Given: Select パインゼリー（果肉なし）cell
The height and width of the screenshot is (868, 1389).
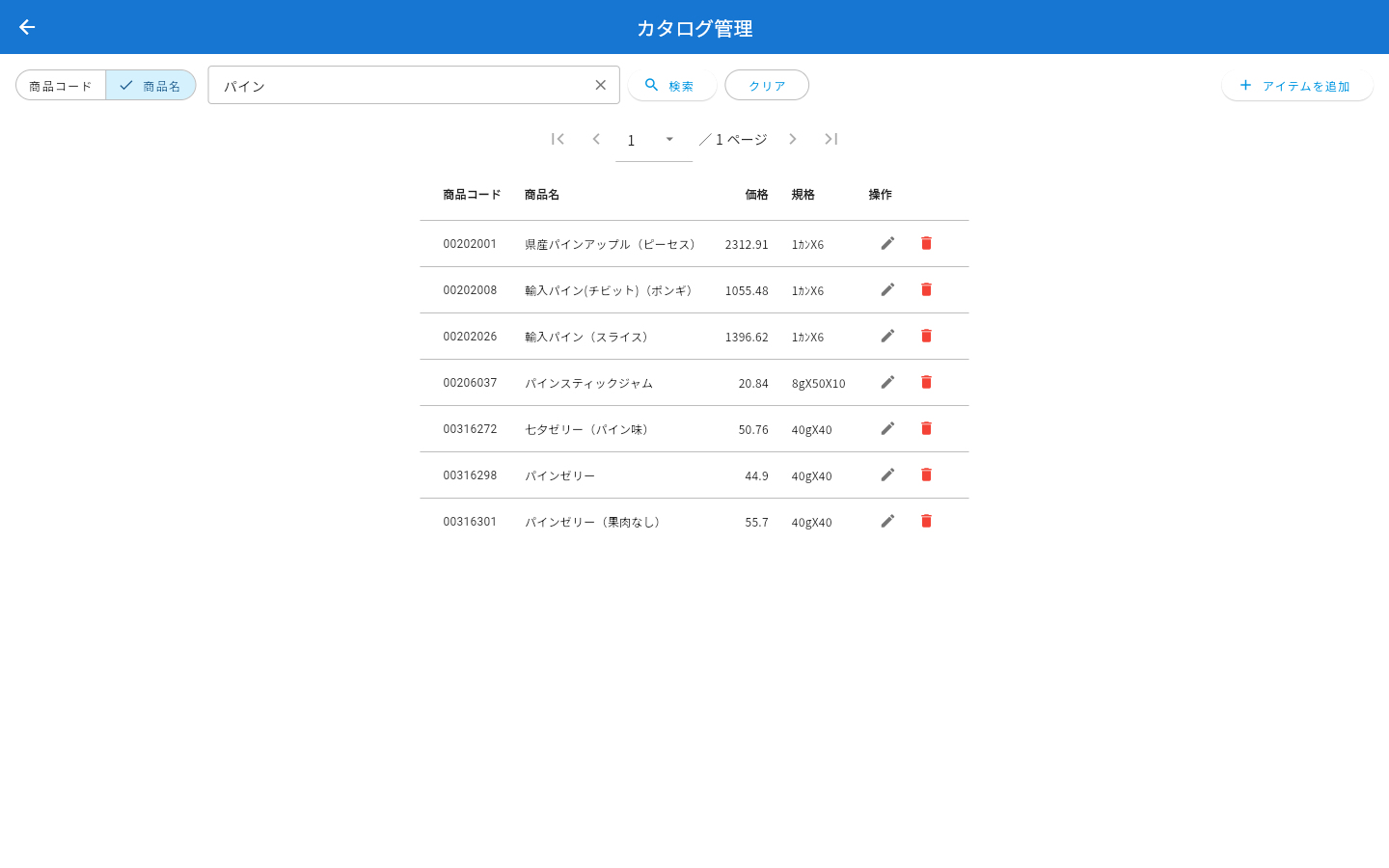Looking at the screenshot, I should 594,522.
